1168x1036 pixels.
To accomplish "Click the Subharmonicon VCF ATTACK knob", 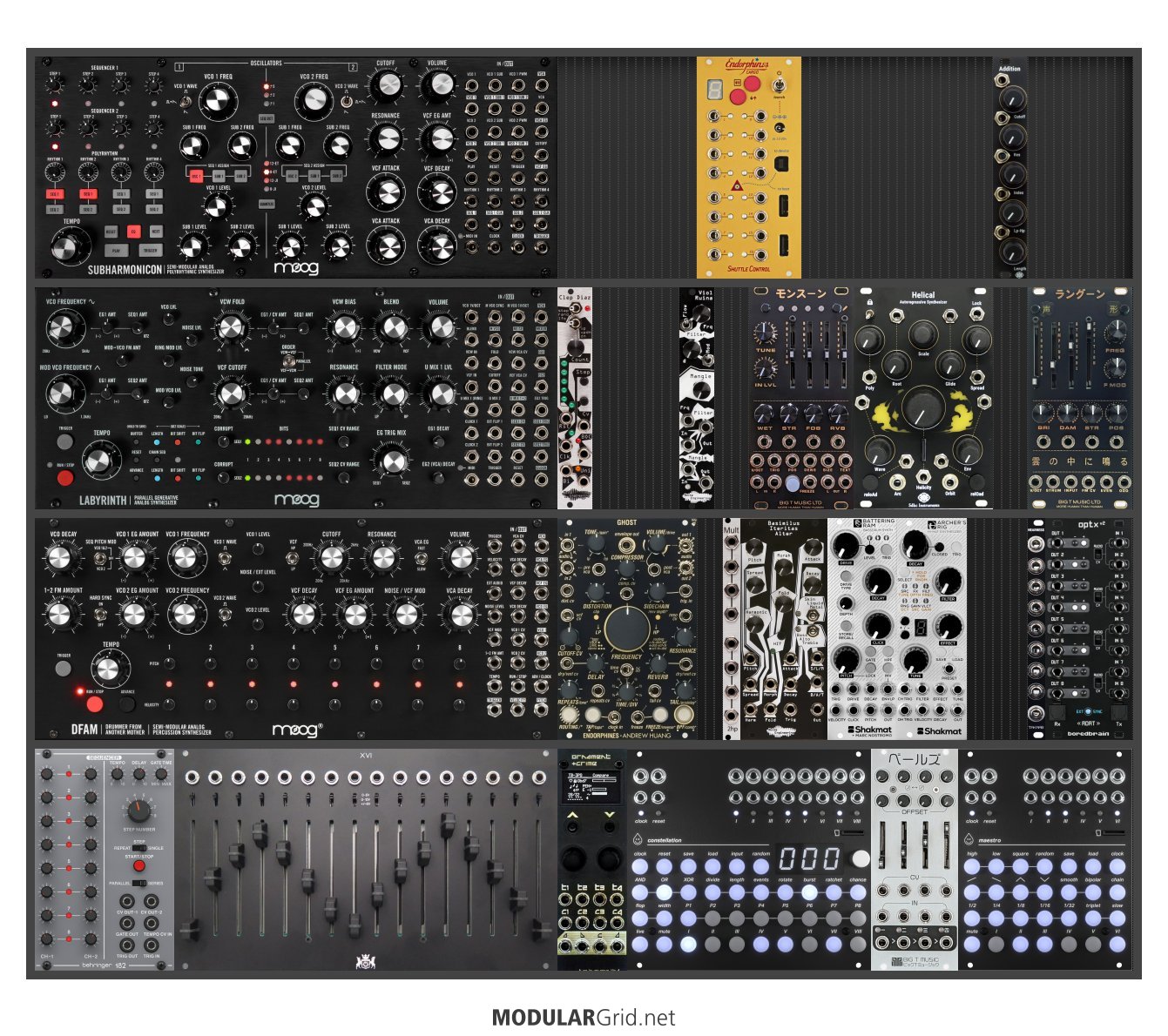I will pyautogui.click(x=387, y=192).
